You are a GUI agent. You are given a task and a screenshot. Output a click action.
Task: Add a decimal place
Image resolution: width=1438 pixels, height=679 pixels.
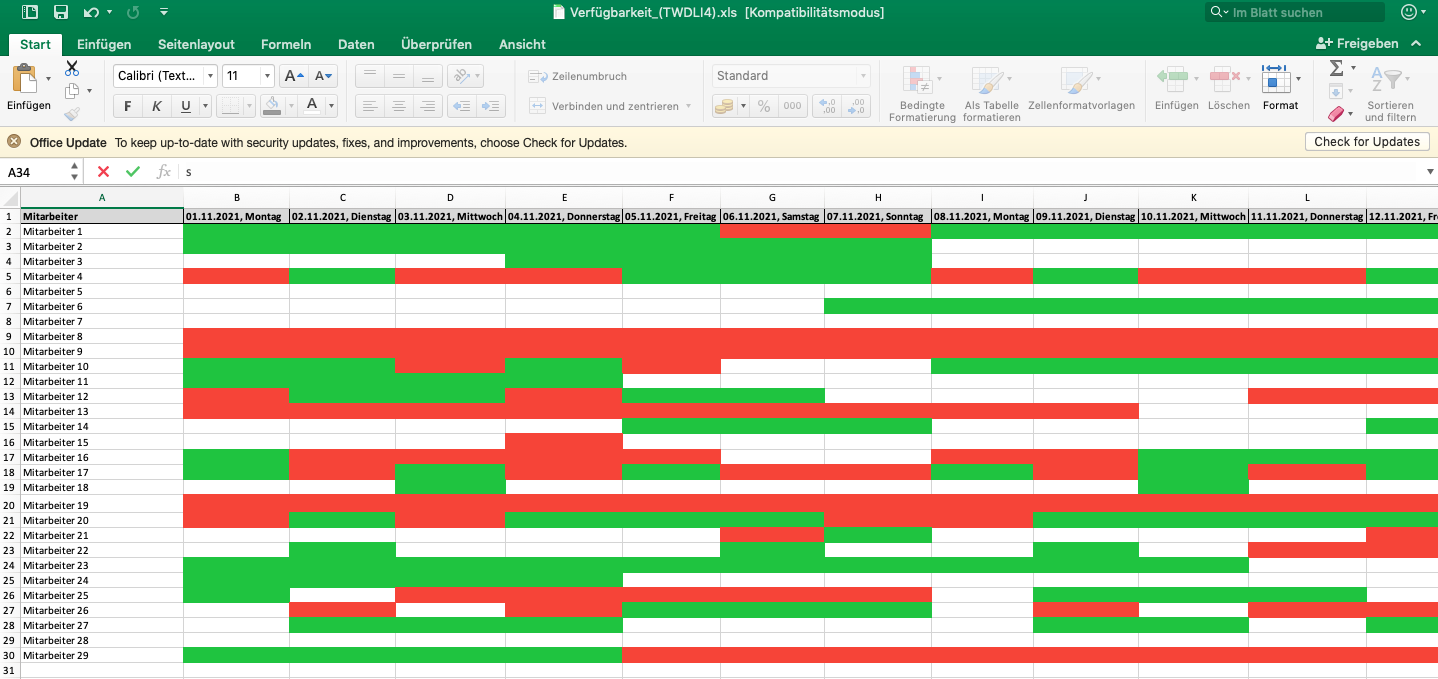(828, 106)
